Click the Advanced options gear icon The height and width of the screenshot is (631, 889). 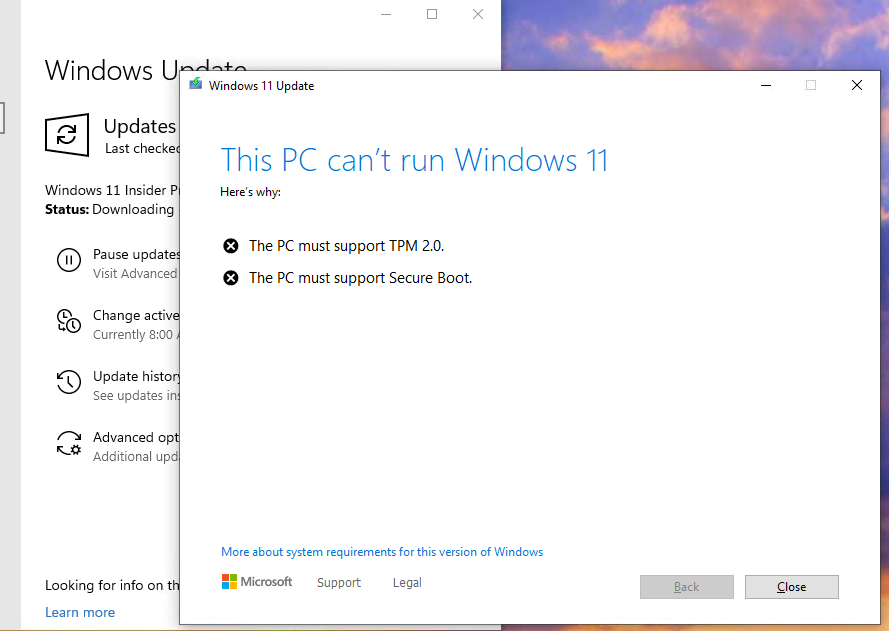(x=68, y=443)
